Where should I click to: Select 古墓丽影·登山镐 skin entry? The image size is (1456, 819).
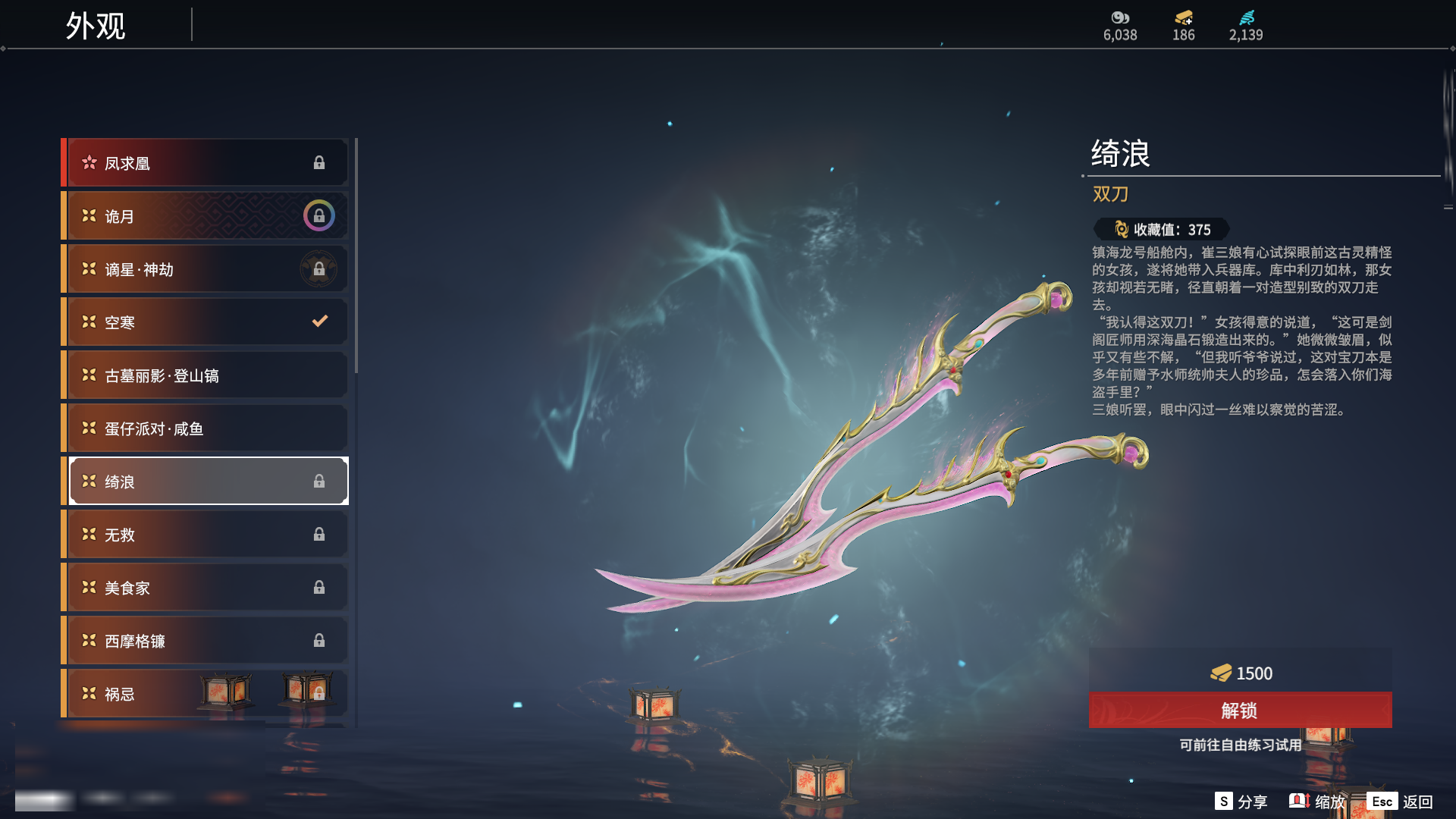coord(205,375)
